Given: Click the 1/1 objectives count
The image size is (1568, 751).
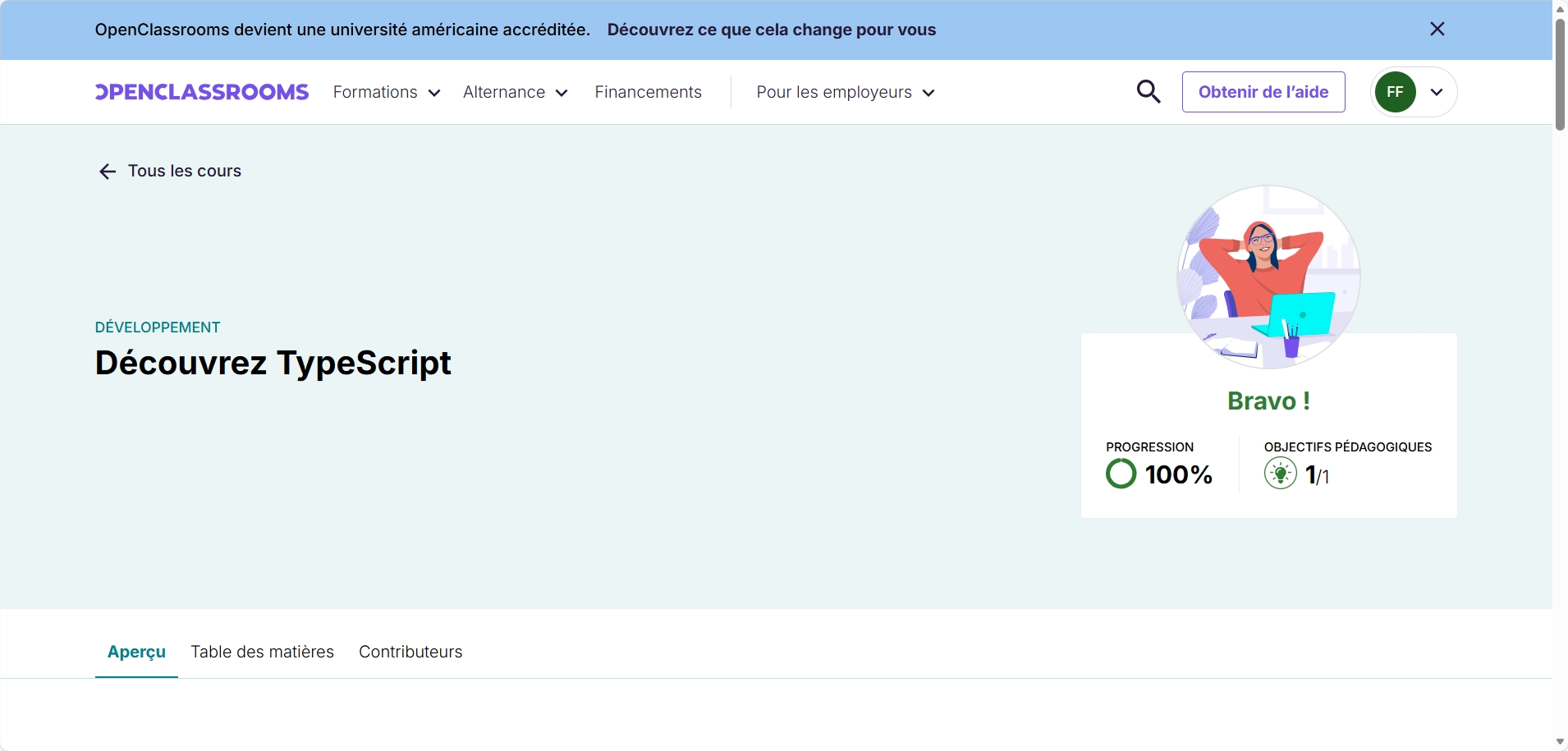Looking at the screenshot, I should [x=1318, y=475].
